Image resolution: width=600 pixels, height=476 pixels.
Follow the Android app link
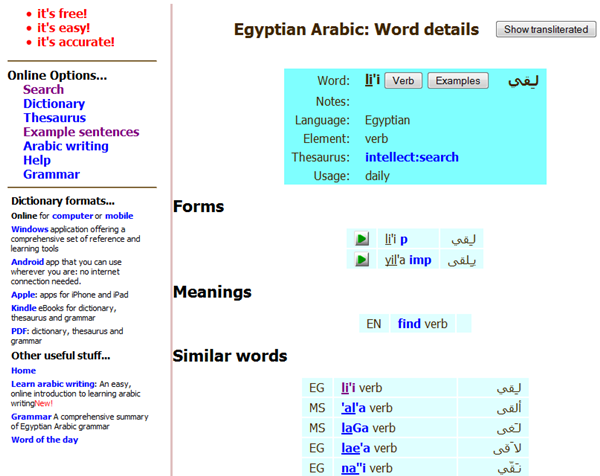(x=27, y=262)
